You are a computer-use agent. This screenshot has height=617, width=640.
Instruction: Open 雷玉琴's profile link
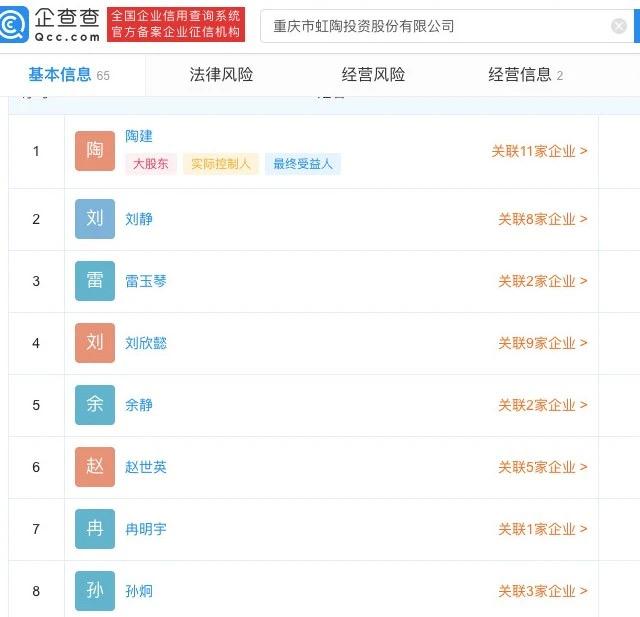click(x=146, y=281)
